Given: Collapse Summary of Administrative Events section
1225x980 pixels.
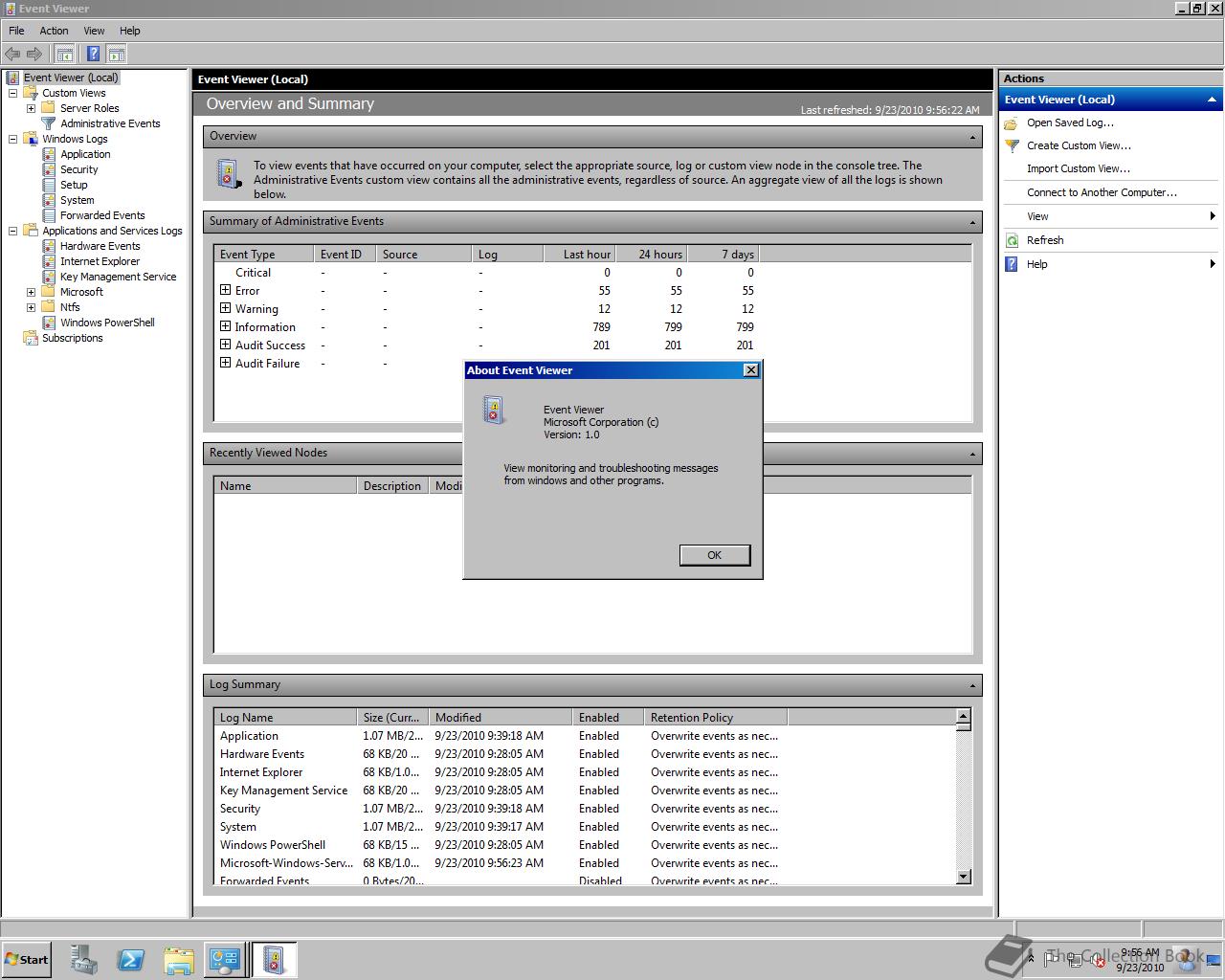Looking at the screenshot, I should coord(972,222).
